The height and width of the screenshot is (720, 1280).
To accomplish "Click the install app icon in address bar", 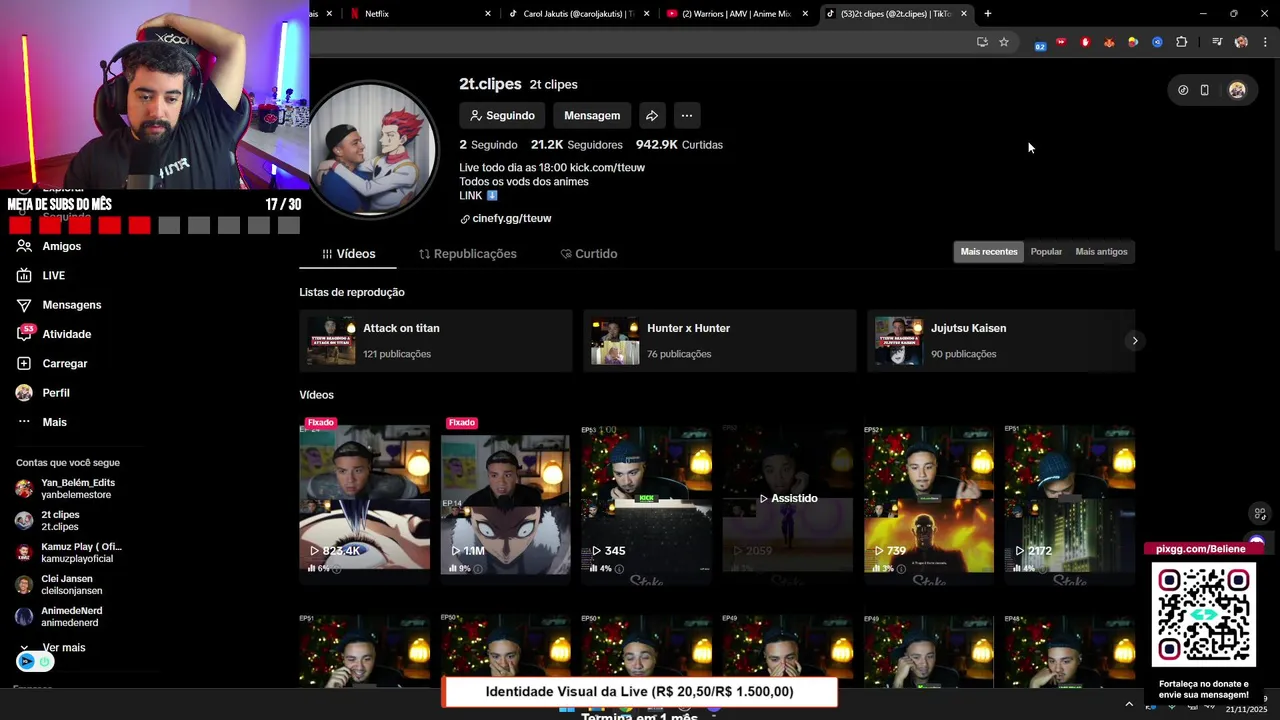I will [982, 42].
